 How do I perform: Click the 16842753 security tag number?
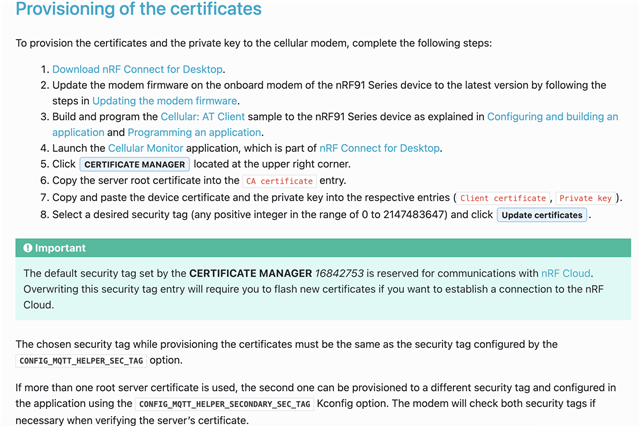(x=339, y=274)
